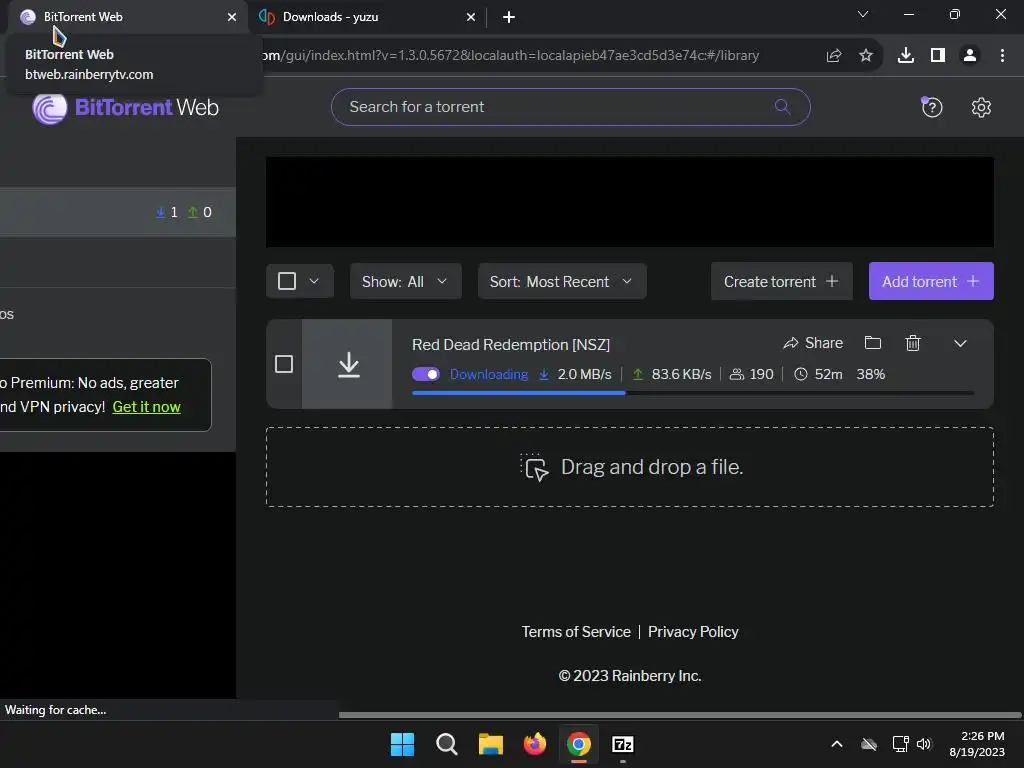Open containing folder for Red Dead Redemption torrent
Screen dimensions: 1024x768
click(872, 343)
